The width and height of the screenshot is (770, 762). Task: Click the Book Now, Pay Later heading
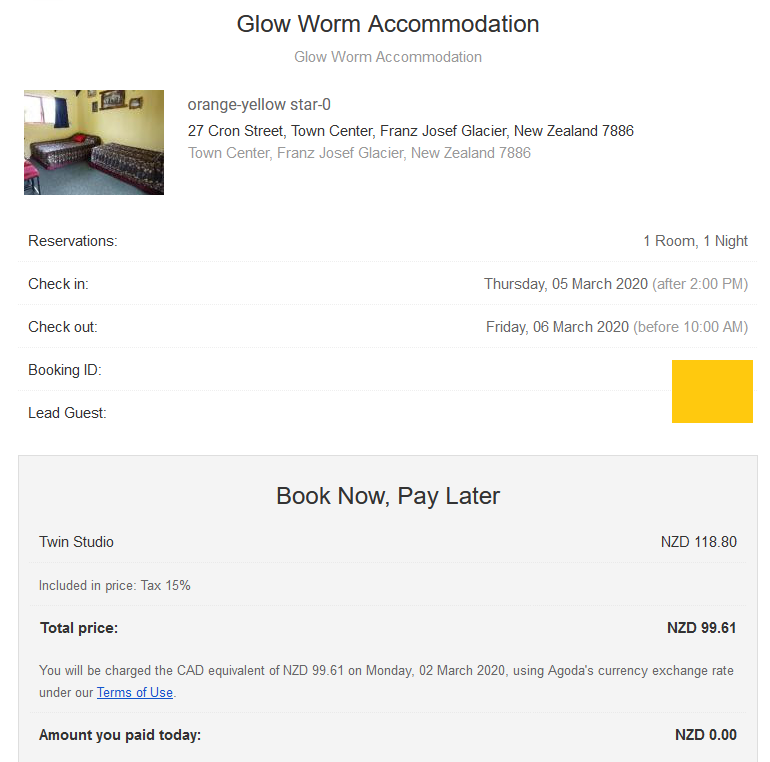pyautogui.click(x=388, y=496)
